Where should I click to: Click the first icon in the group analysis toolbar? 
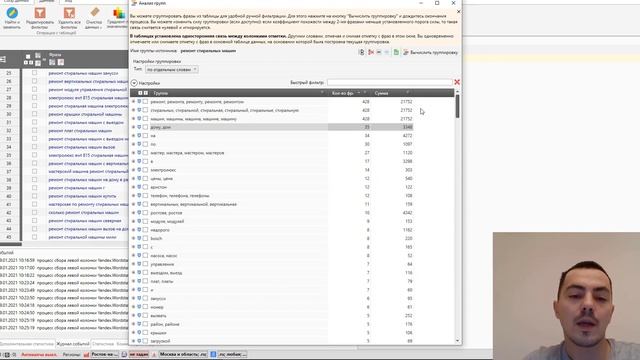[x=362, y=52]
